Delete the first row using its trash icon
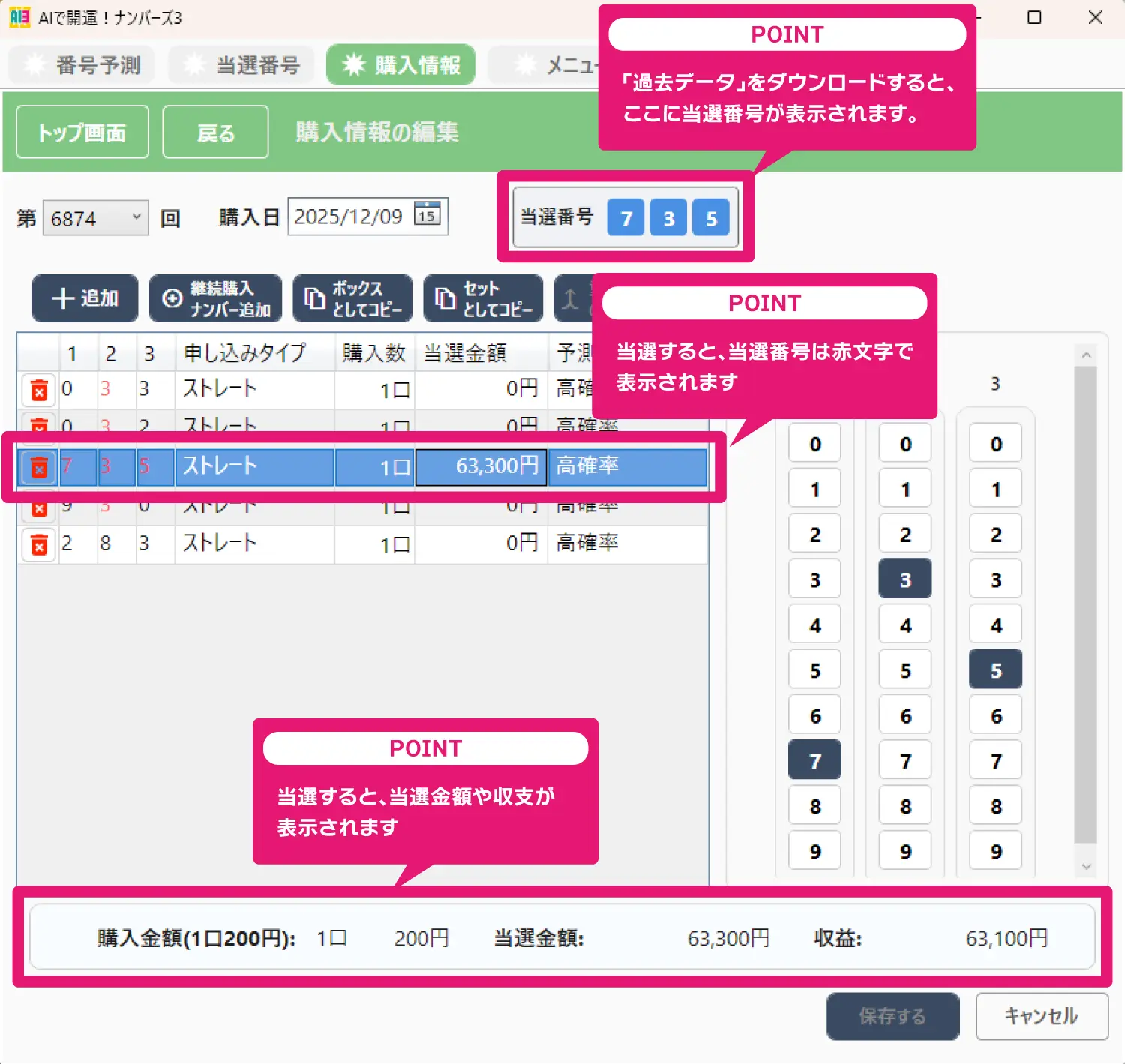 point(38,390)
